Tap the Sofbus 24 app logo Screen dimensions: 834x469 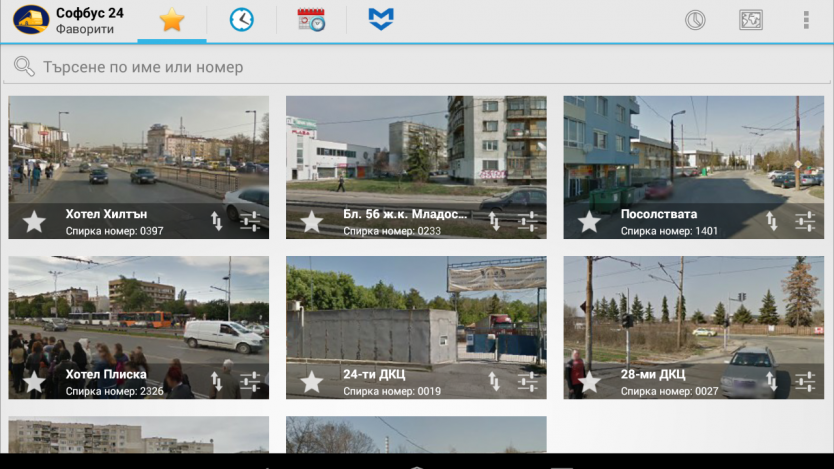pos(31,20)
